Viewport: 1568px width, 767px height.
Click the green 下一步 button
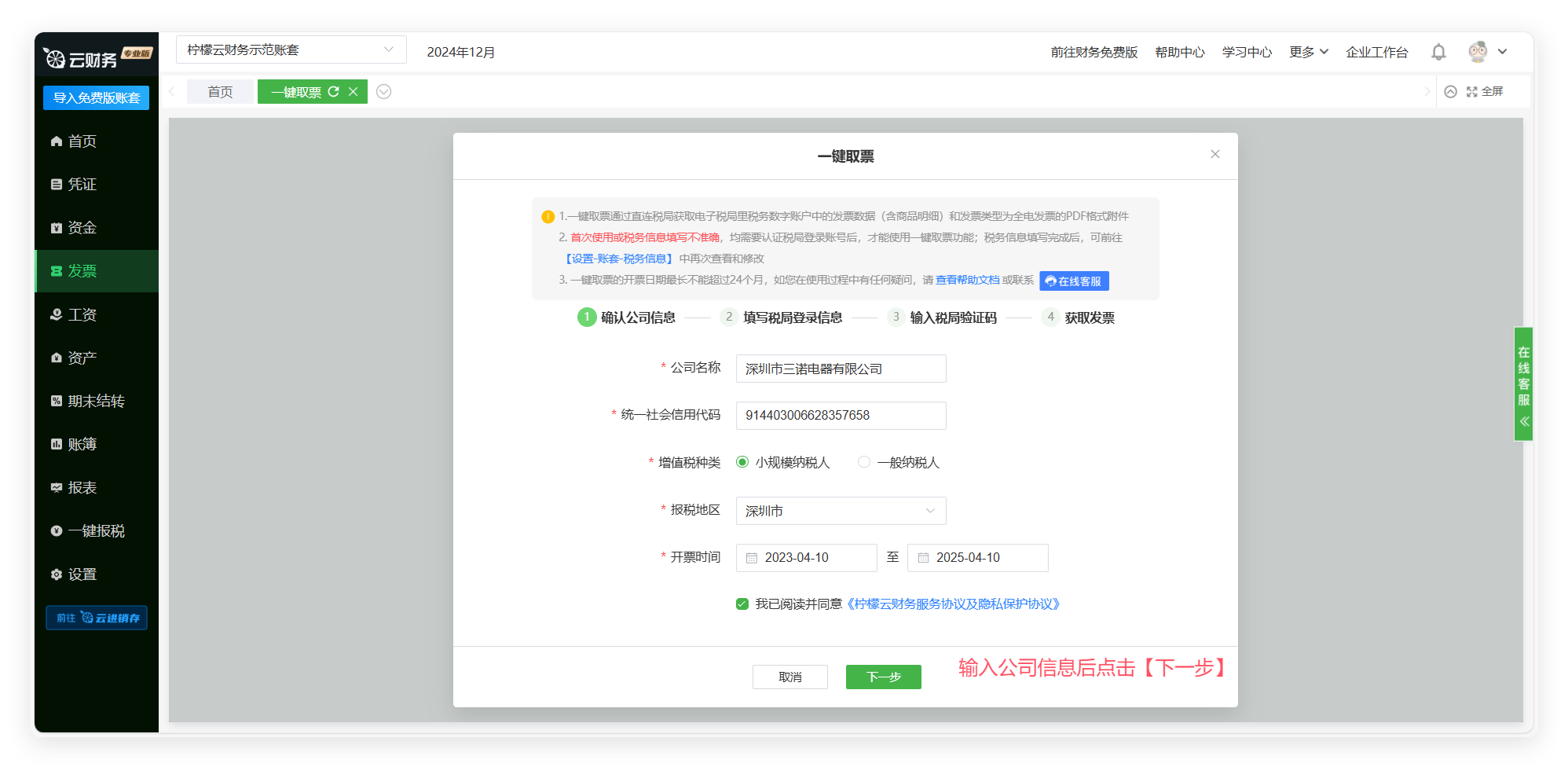[x=883, y=677]
